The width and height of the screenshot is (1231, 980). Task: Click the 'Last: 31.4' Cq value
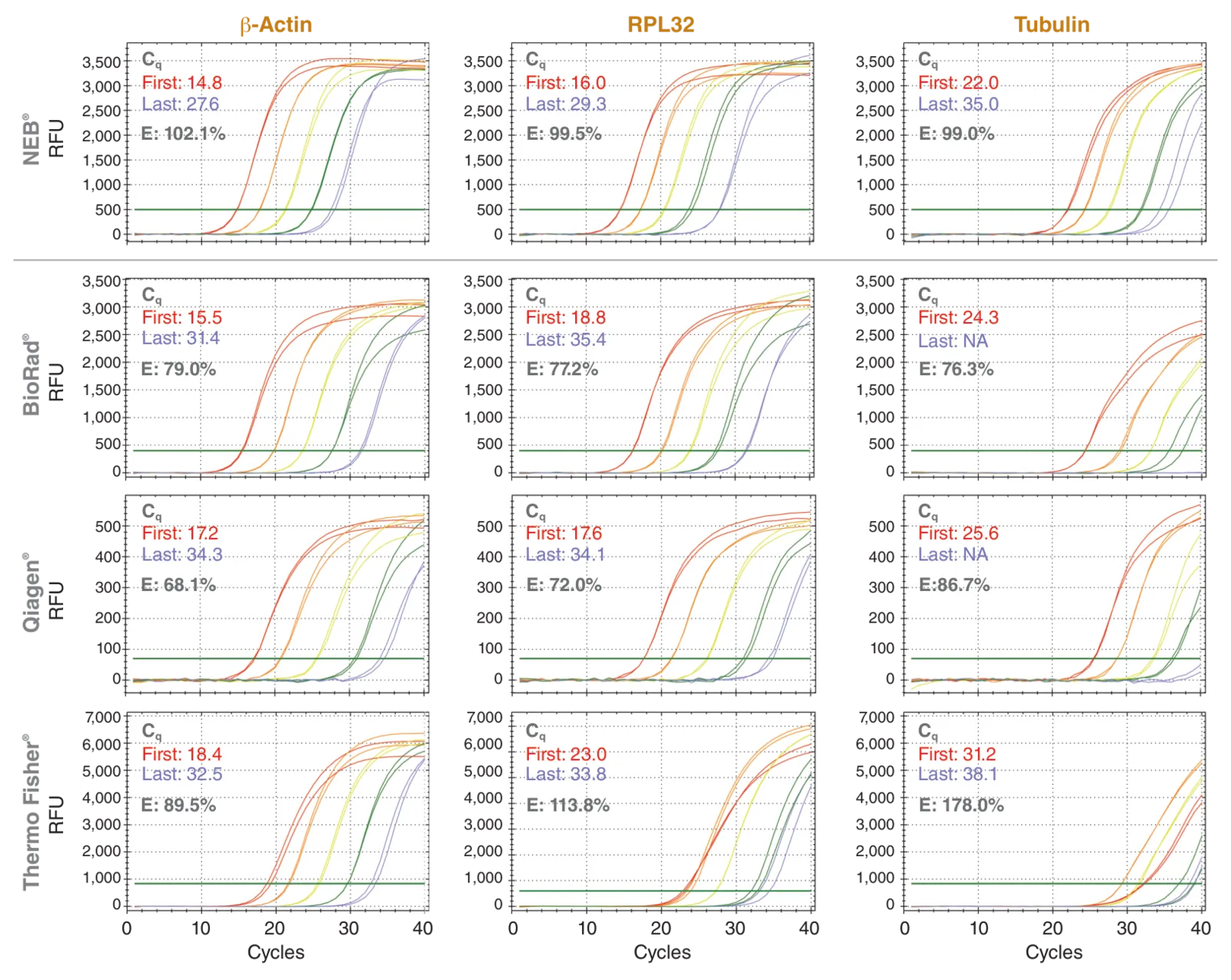click(x=181, y=338)
